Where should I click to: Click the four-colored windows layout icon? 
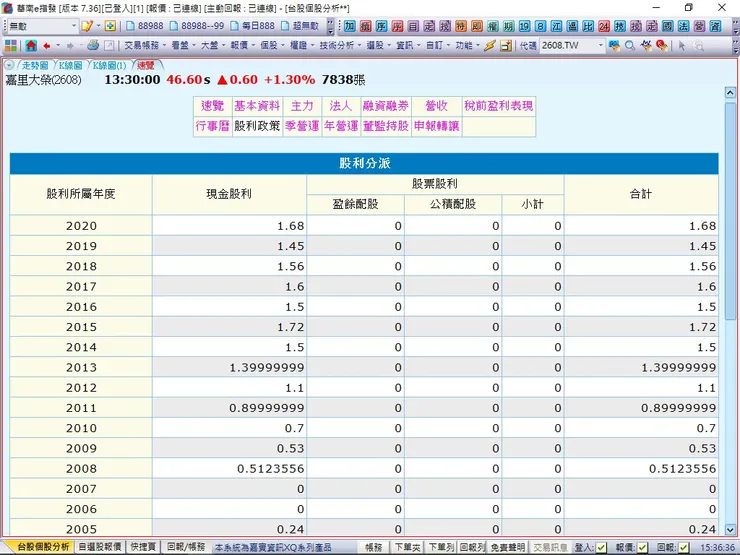coord(11,46)
